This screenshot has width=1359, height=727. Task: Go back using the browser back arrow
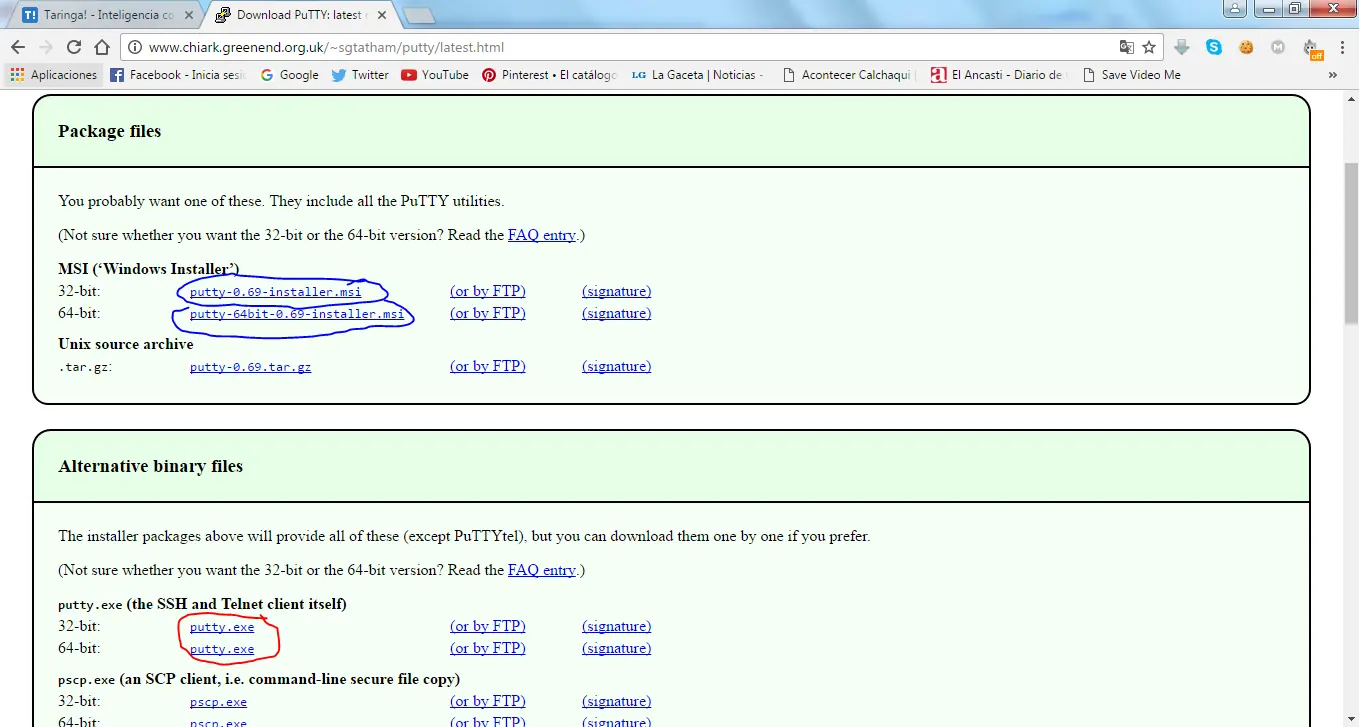[x=18, y=47]
